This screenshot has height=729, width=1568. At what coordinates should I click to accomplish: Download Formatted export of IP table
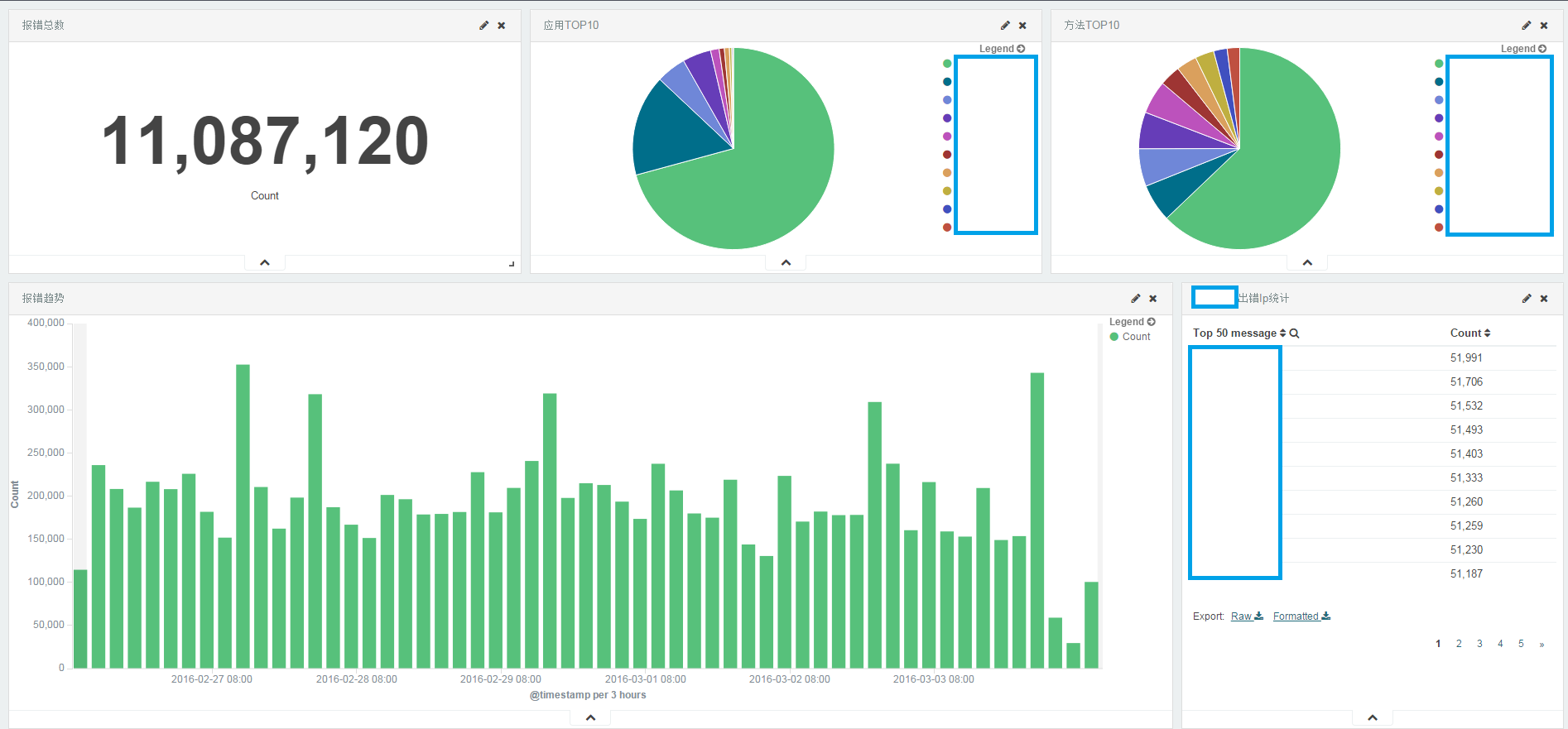coord(1301,616)
